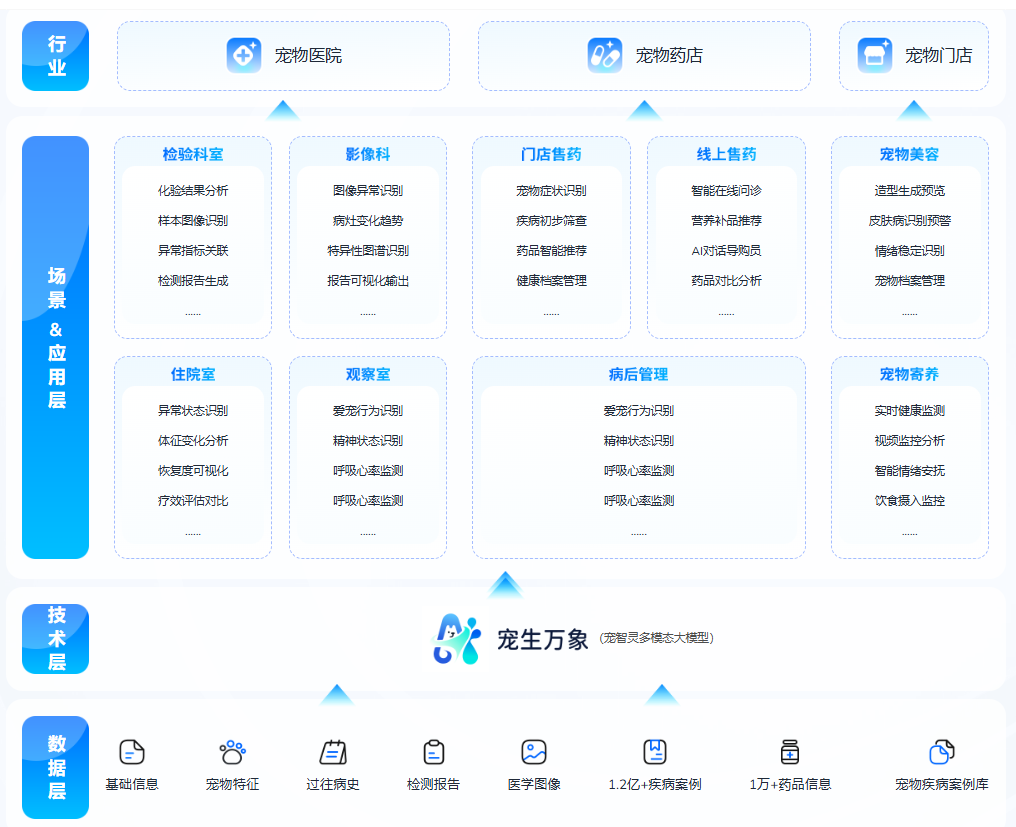Image resolution: width=1016 pixels, height=827 pixels.
Task: Click 化验结果分析 in 检验科室
Action: point(193,191)
